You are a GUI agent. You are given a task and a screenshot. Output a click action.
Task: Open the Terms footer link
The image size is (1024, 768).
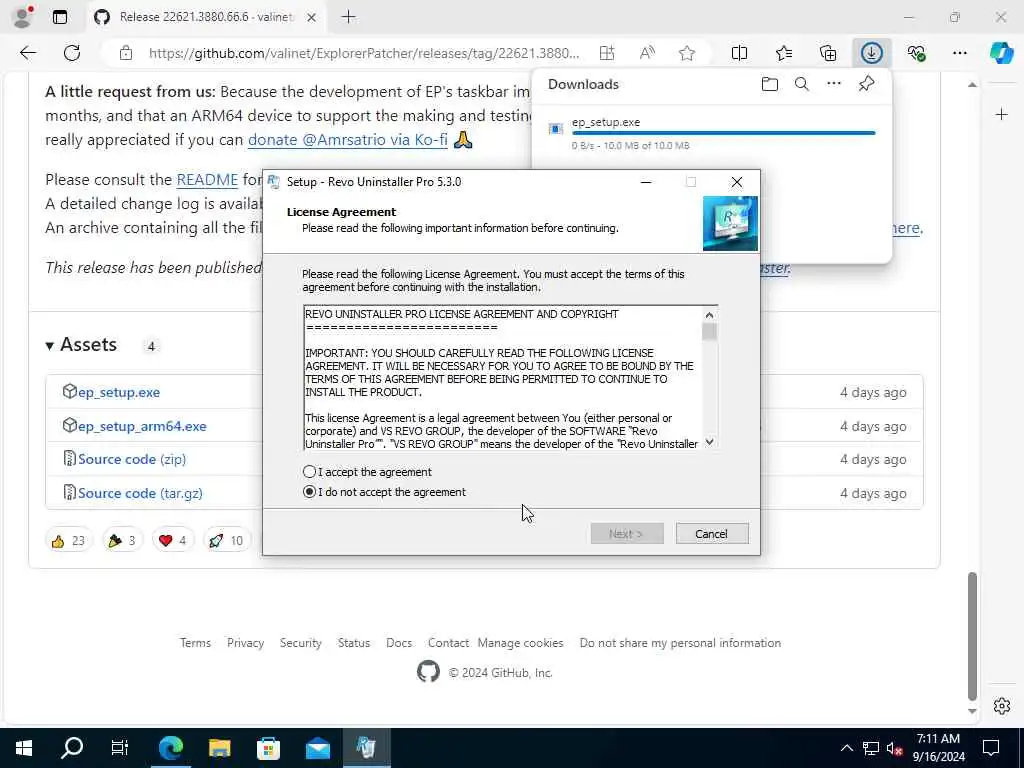(195, 643)
